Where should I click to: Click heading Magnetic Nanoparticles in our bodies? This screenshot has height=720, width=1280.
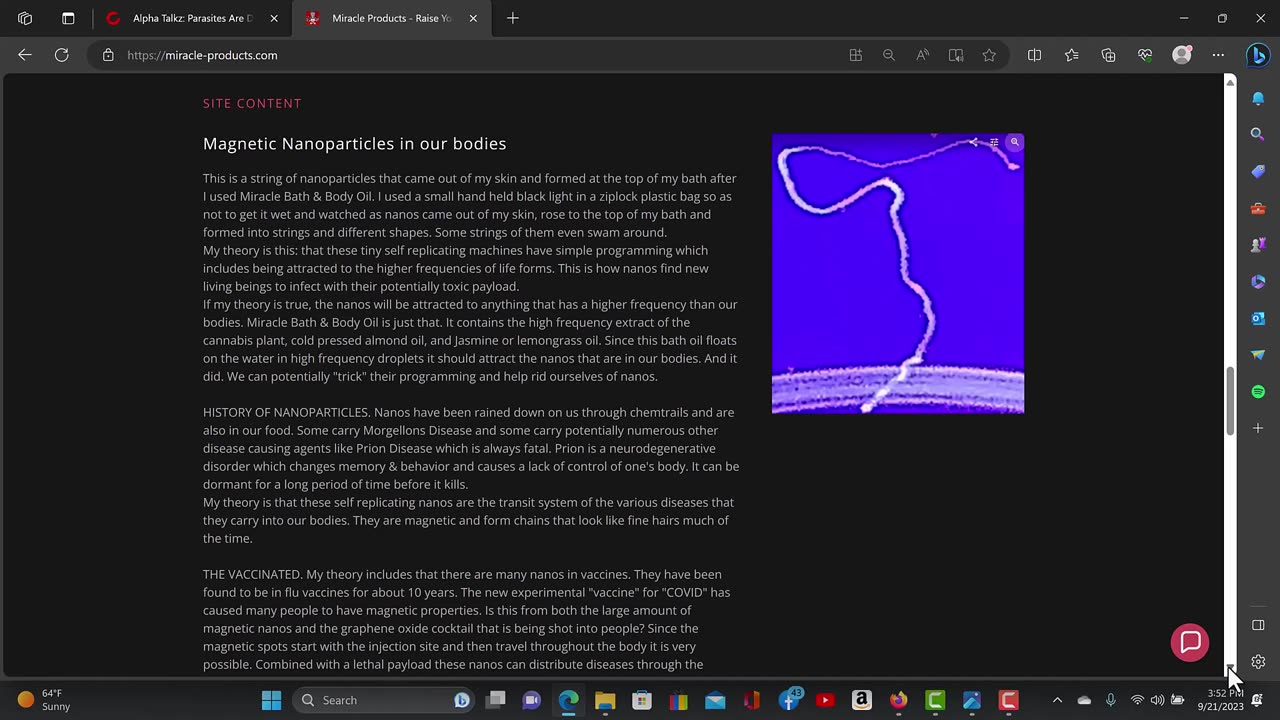pyautogui.click(x=354, y=144)
